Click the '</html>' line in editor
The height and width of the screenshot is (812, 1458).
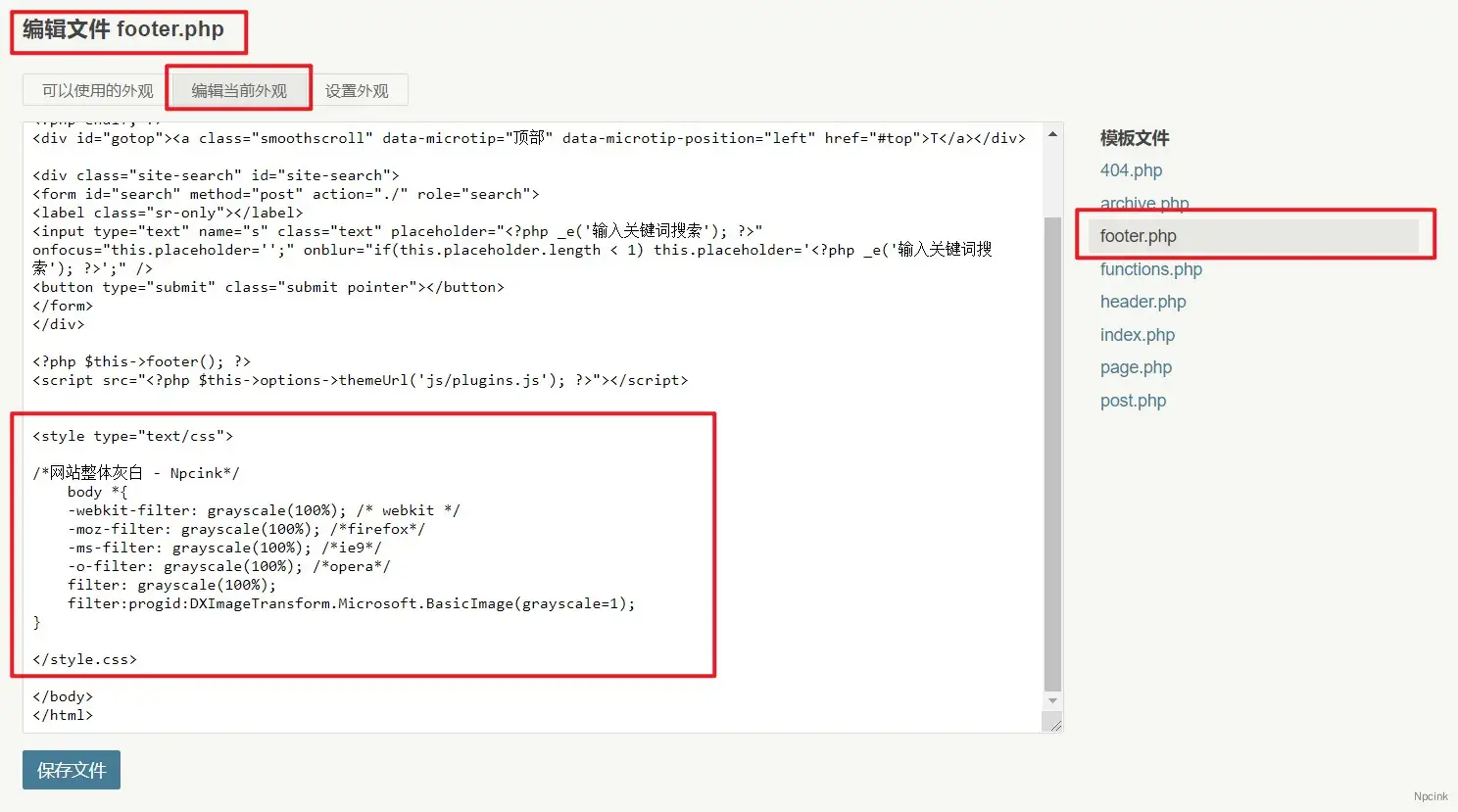[63, 715]
